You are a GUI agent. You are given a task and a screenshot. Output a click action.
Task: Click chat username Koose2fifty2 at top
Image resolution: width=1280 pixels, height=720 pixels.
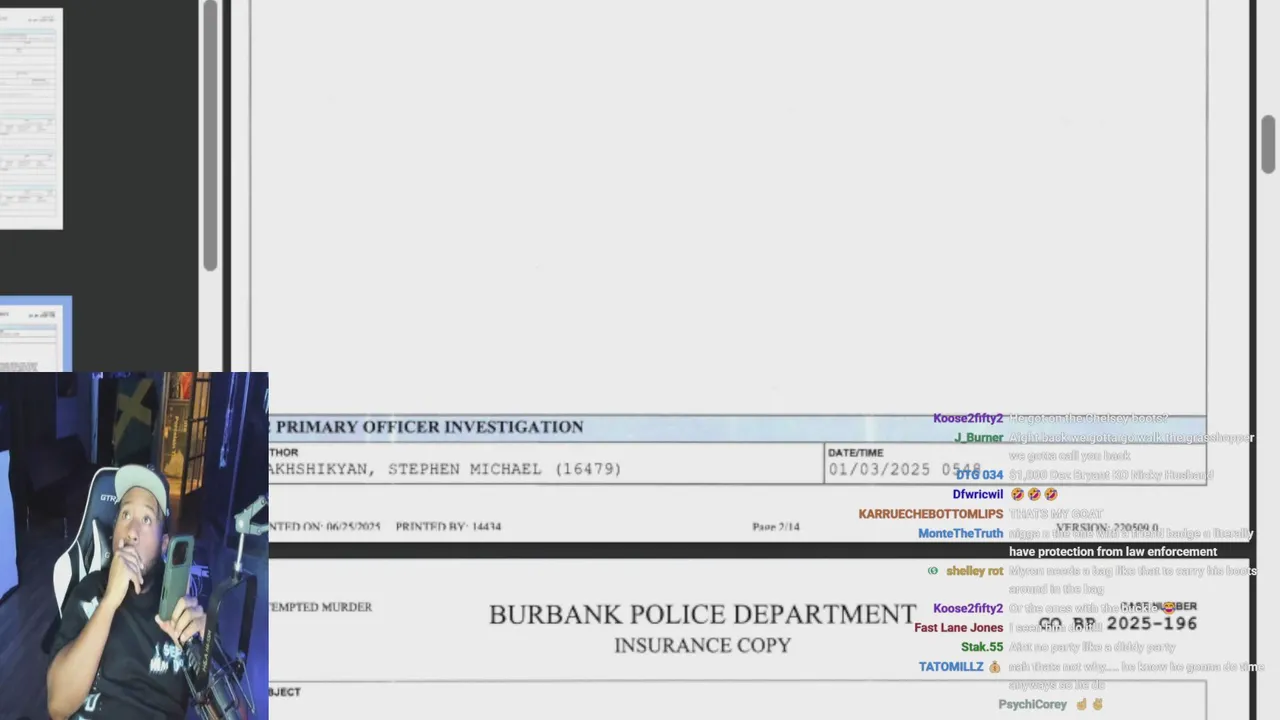click(967, 418)
